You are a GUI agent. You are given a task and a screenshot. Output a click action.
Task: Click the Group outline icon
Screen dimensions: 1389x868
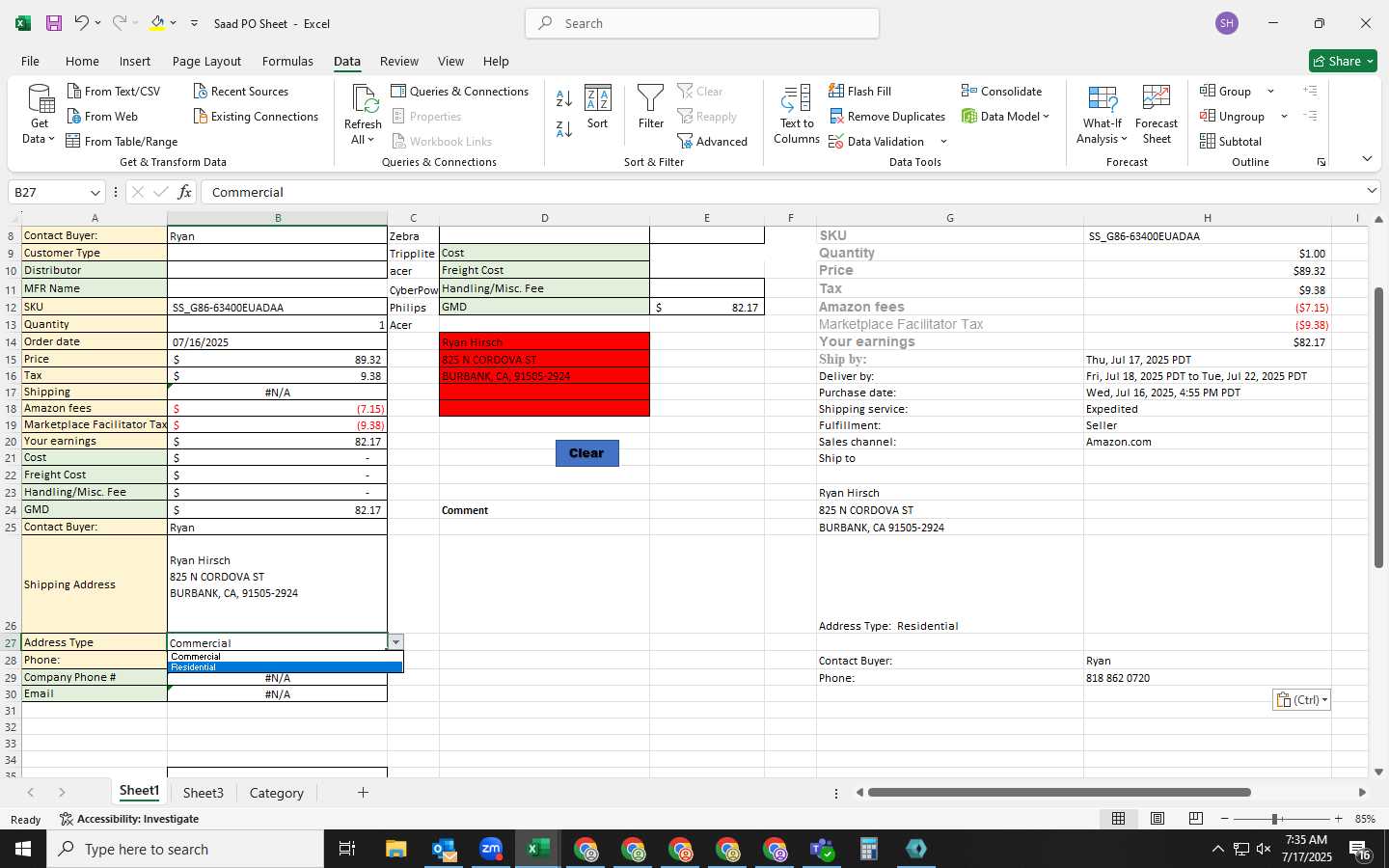tap(1208, 91)
